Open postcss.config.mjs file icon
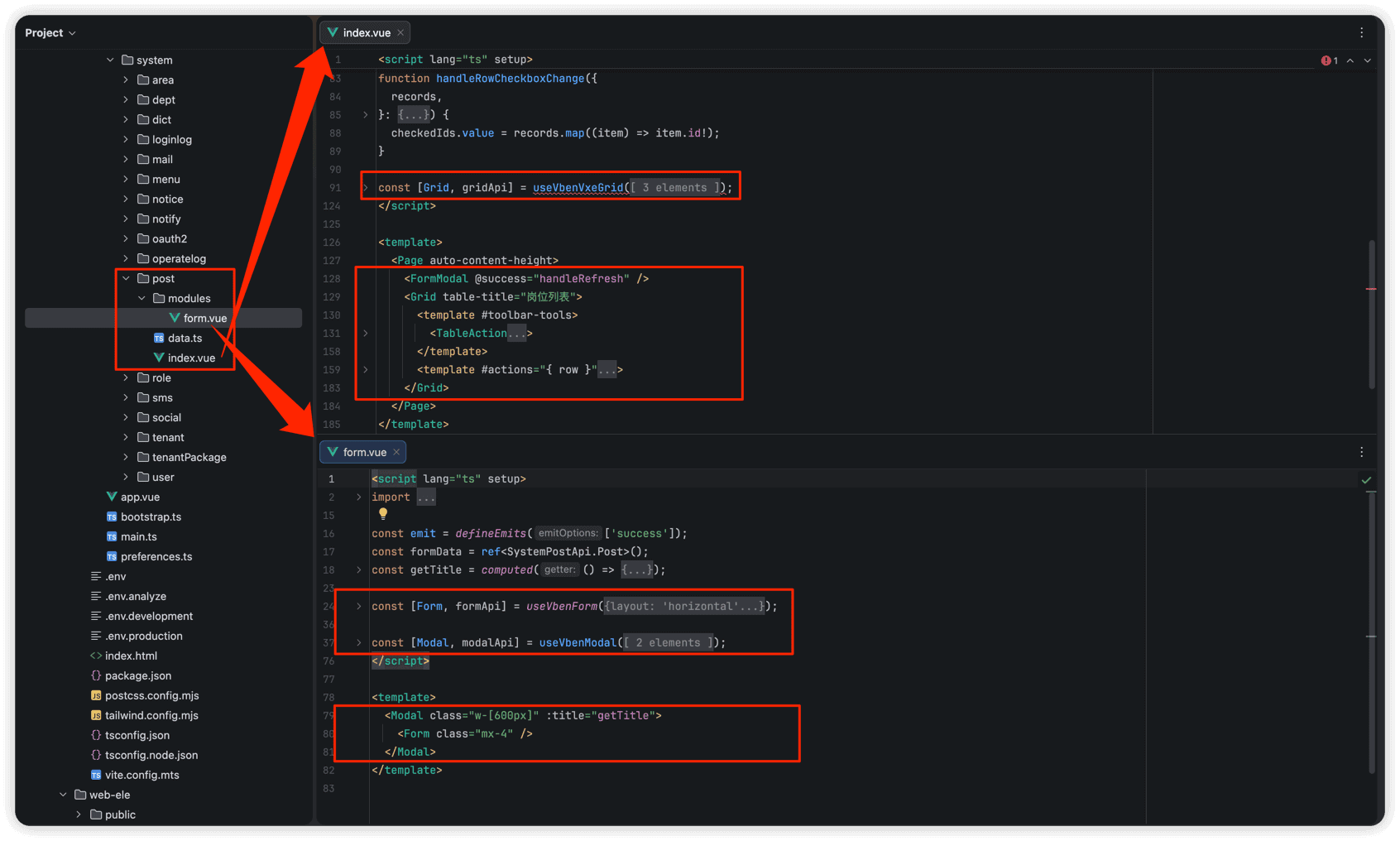Image resolution: width=1400 pixels, height=841 pixels. pos(96,695)
